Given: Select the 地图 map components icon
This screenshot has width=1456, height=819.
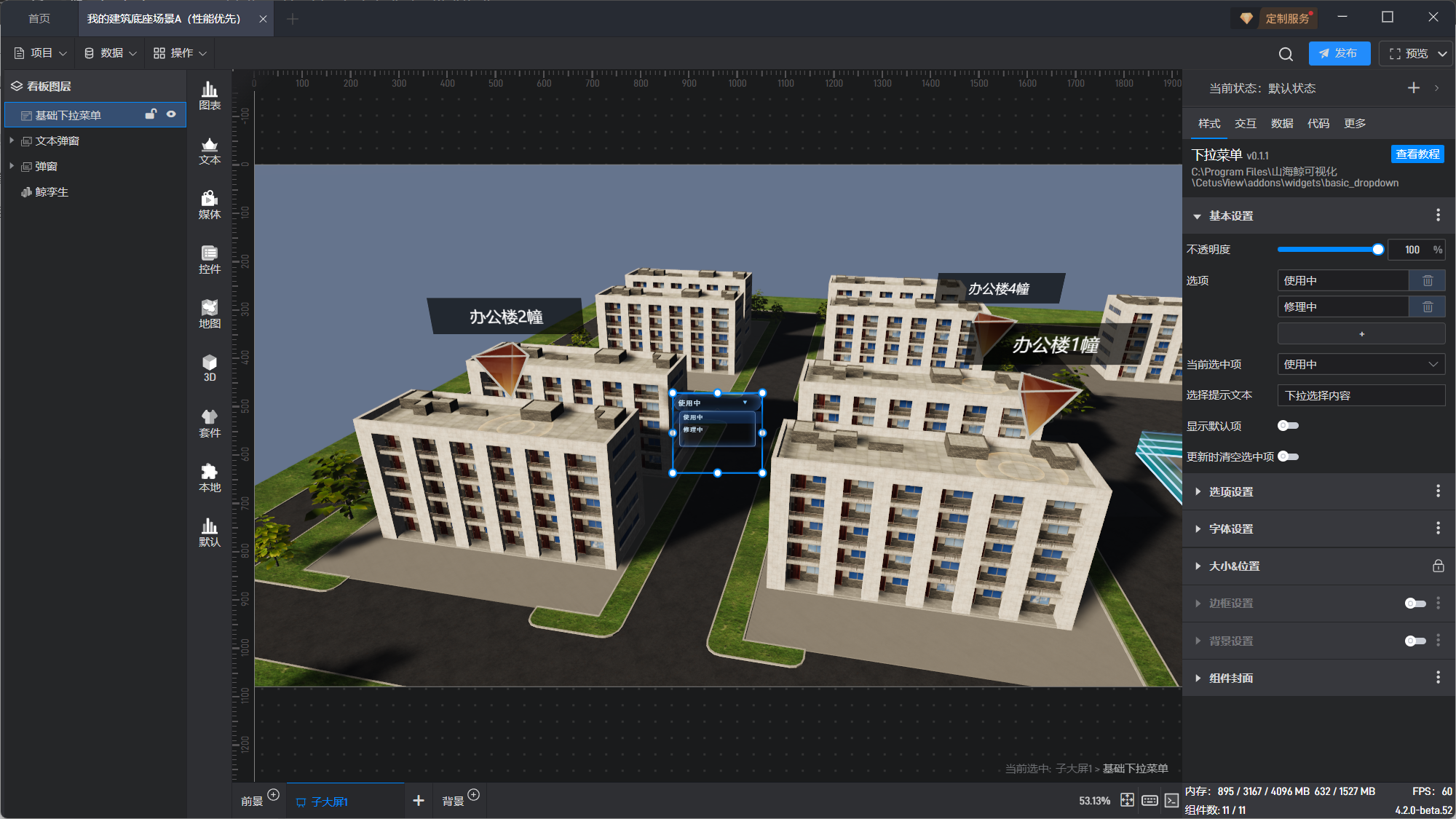Looking at the screenshot, I should [x=210, y=314].
